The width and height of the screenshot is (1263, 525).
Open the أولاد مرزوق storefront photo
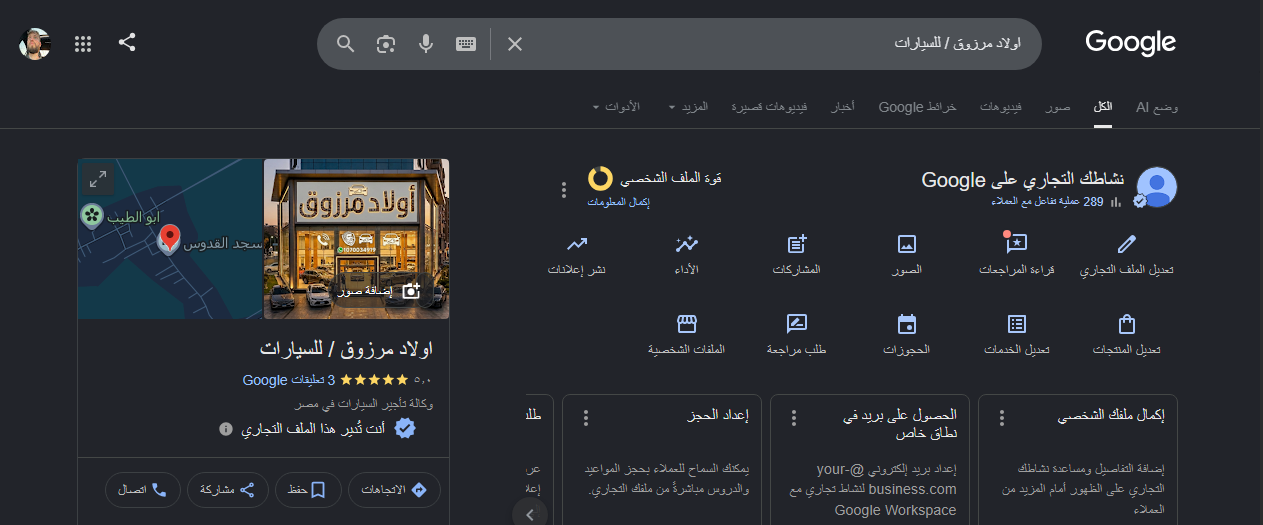click(356, 239)
